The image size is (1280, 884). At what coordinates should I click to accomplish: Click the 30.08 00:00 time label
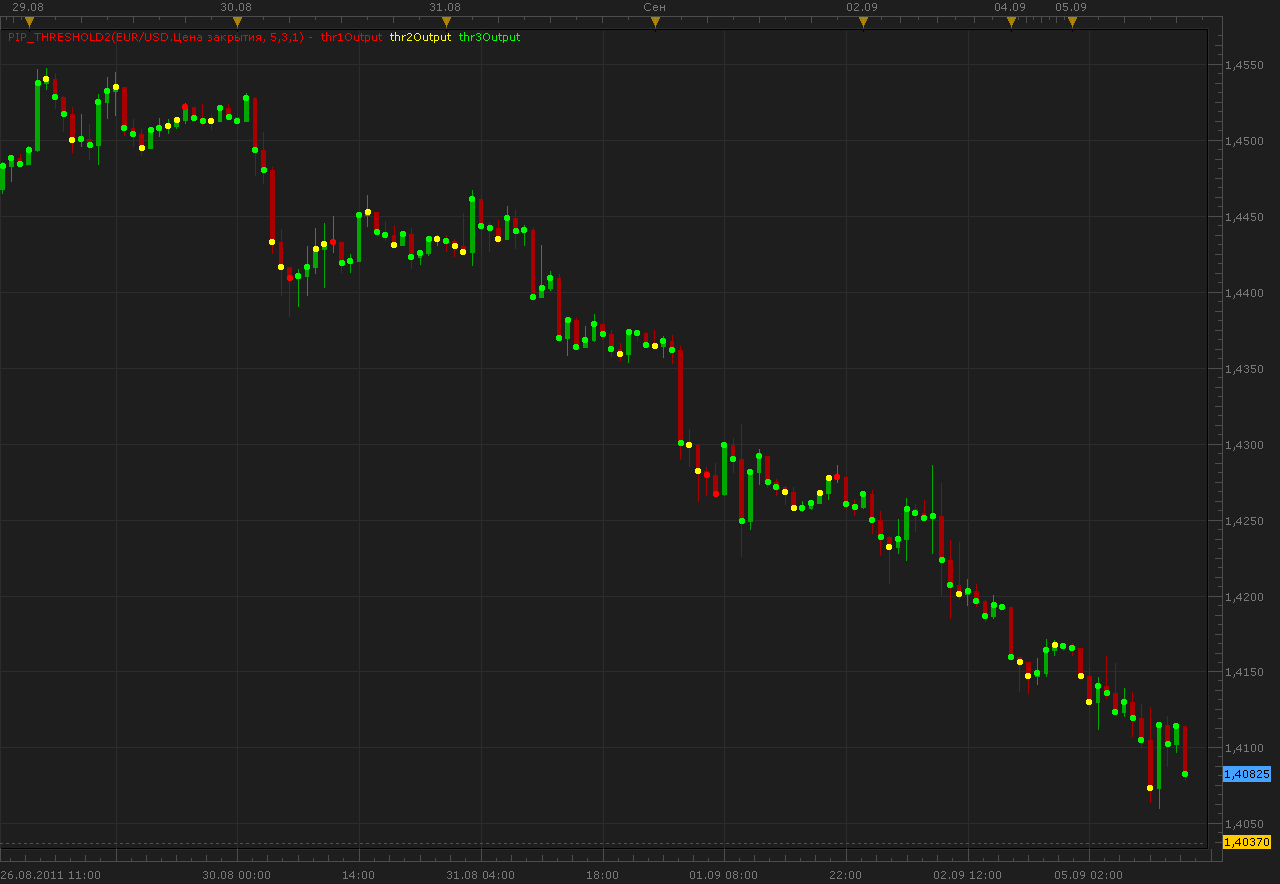pos(237,875)
